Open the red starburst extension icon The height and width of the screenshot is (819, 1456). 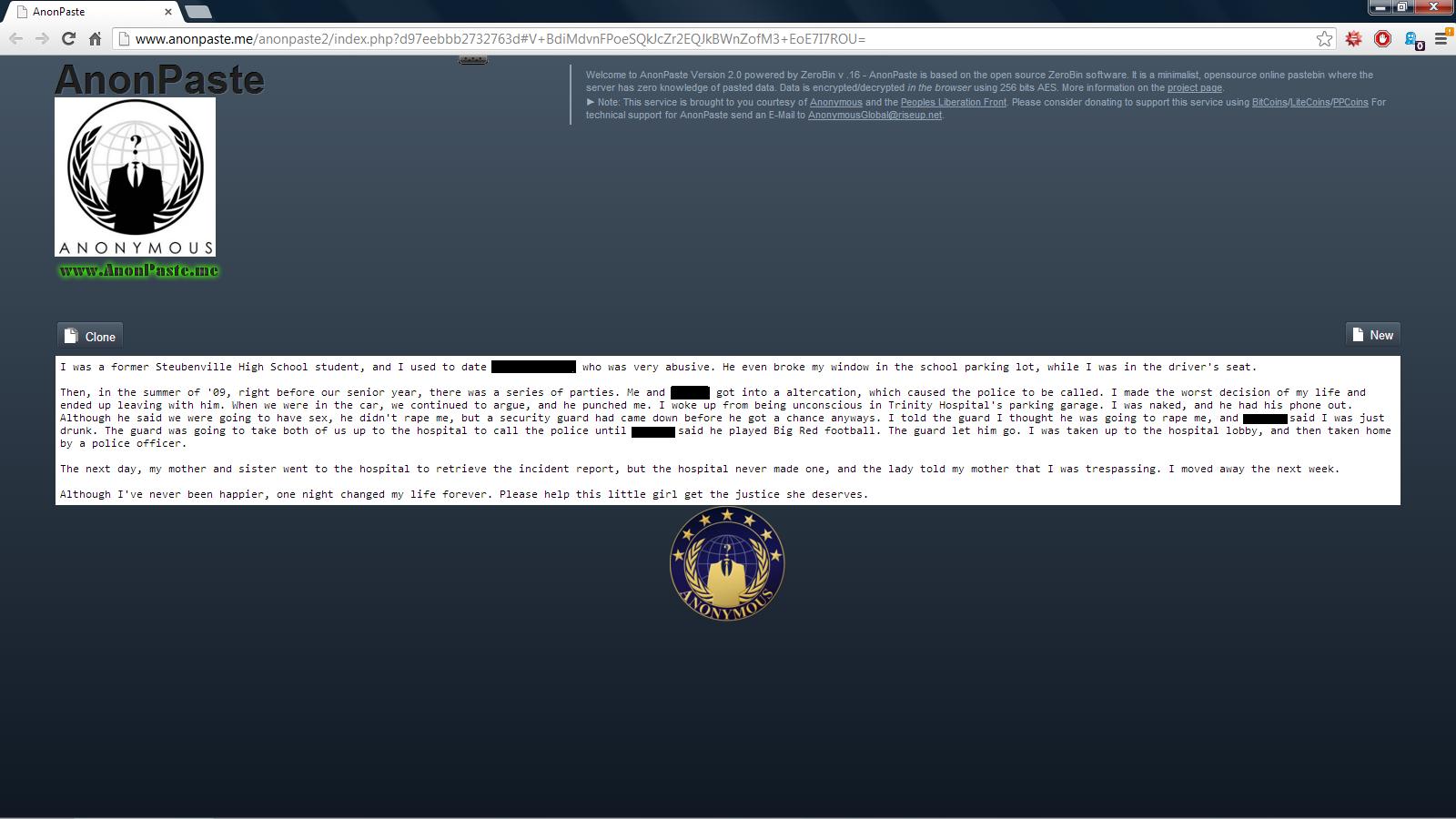1354,38
